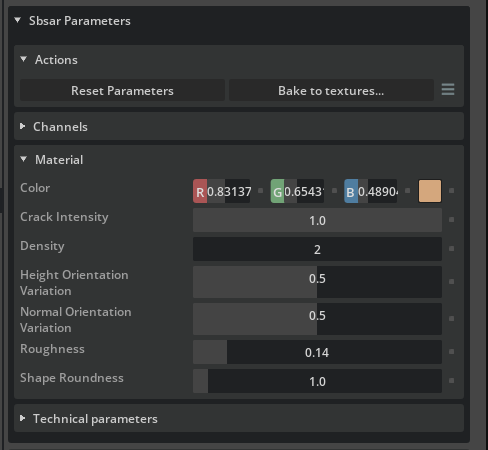The height and width of the screenshot is (450, 488).
Task: Open the Actions hamburger menu icon
Action: (448, 89)
